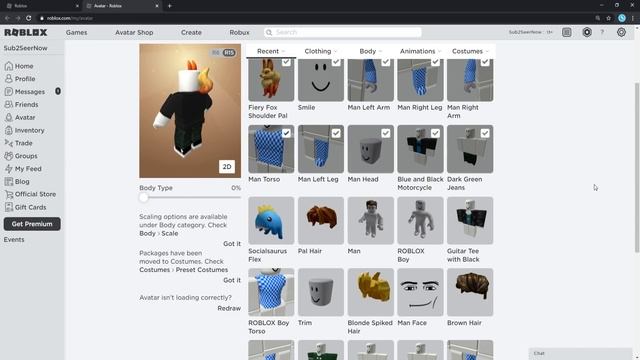Uncheck Fiery Fox Shoulder Pal item
The image size is (640, 360).
click(286, 62)
